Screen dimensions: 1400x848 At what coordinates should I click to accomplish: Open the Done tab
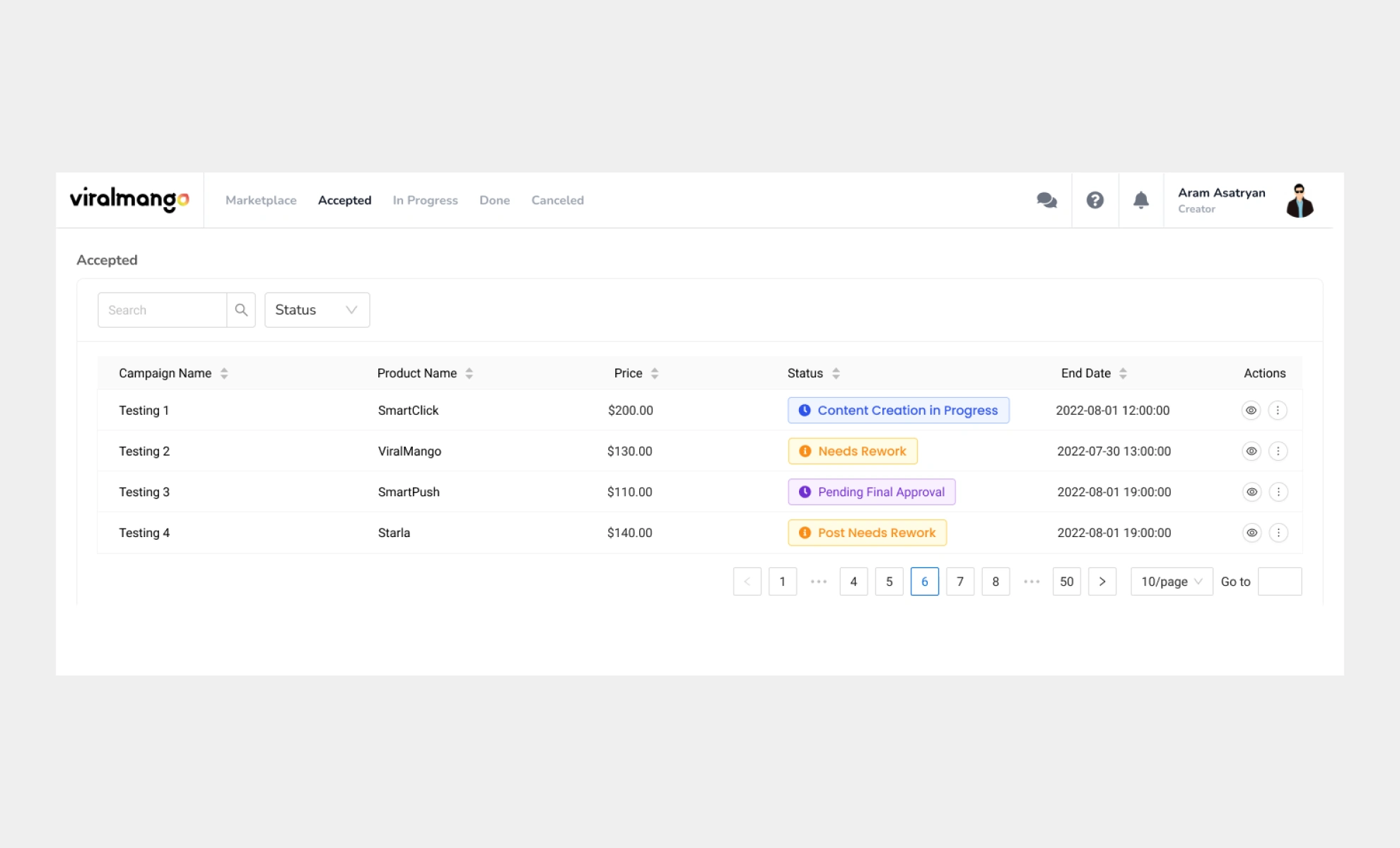pos(494,200)
